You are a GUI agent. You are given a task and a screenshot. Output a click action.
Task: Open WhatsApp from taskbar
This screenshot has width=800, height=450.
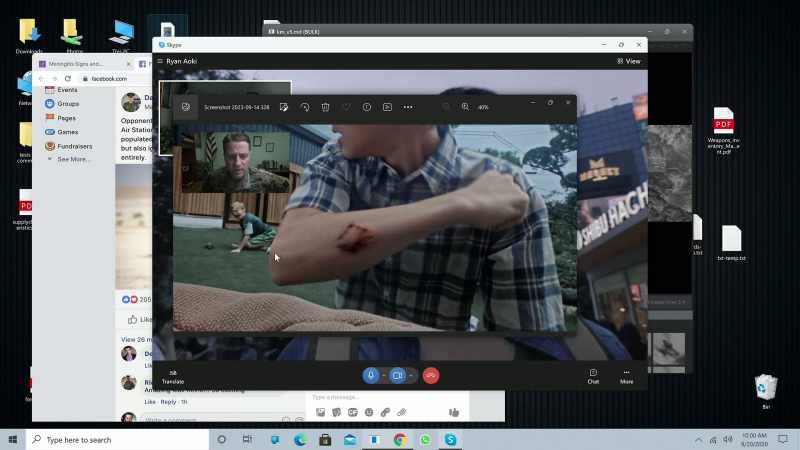[x=425, y=439]
